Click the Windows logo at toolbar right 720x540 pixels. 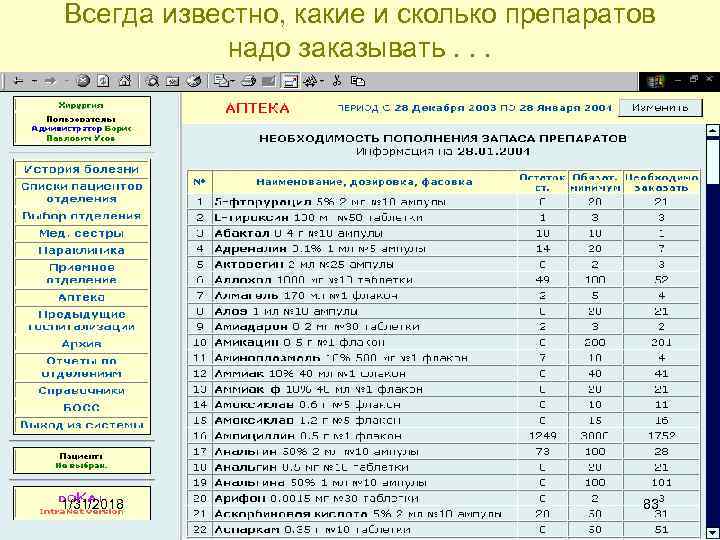[655, 82]
